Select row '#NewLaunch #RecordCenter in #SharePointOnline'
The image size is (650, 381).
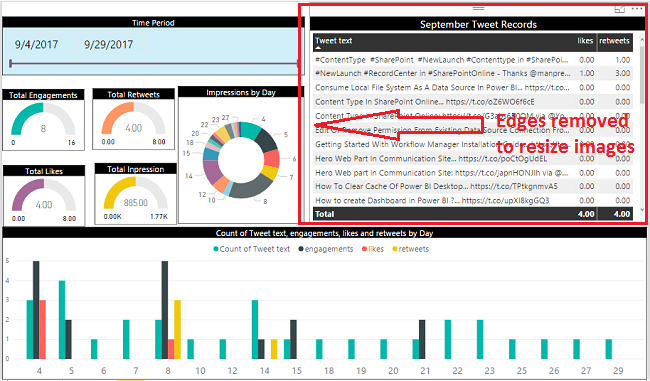(473, 73)
